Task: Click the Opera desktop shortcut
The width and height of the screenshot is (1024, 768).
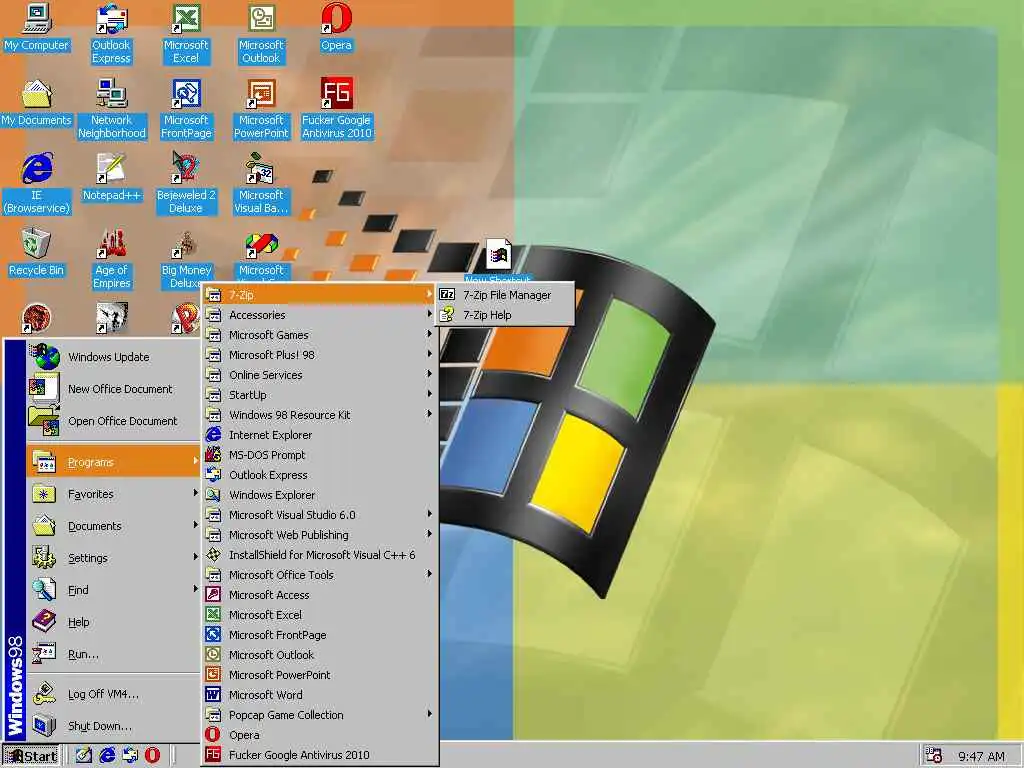Action: pos(336,27)
